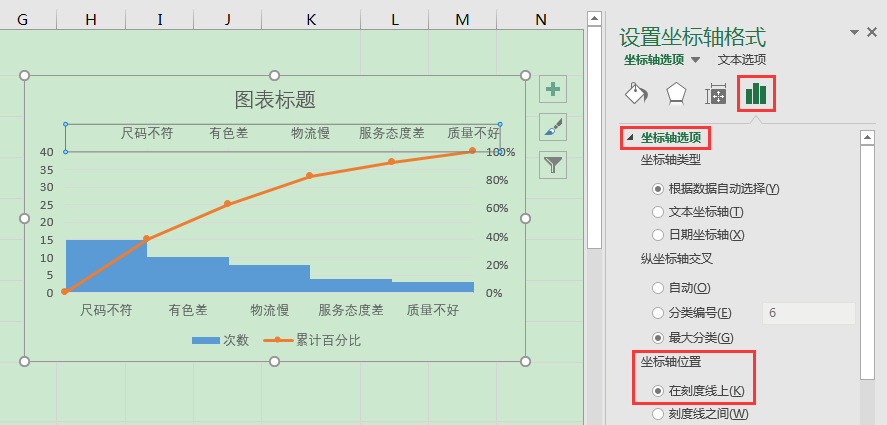Image resolution: width=887 pixels, height=425 pixels.
Task: Select column H header
Action: click(x=91, y=19)
